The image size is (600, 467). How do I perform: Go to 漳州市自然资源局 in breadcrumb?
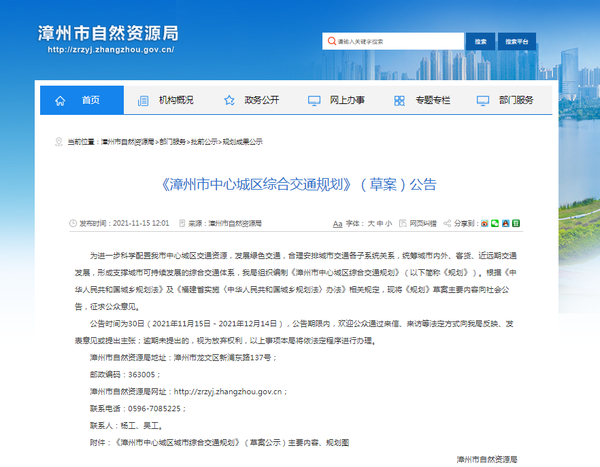tap(127, 142)
